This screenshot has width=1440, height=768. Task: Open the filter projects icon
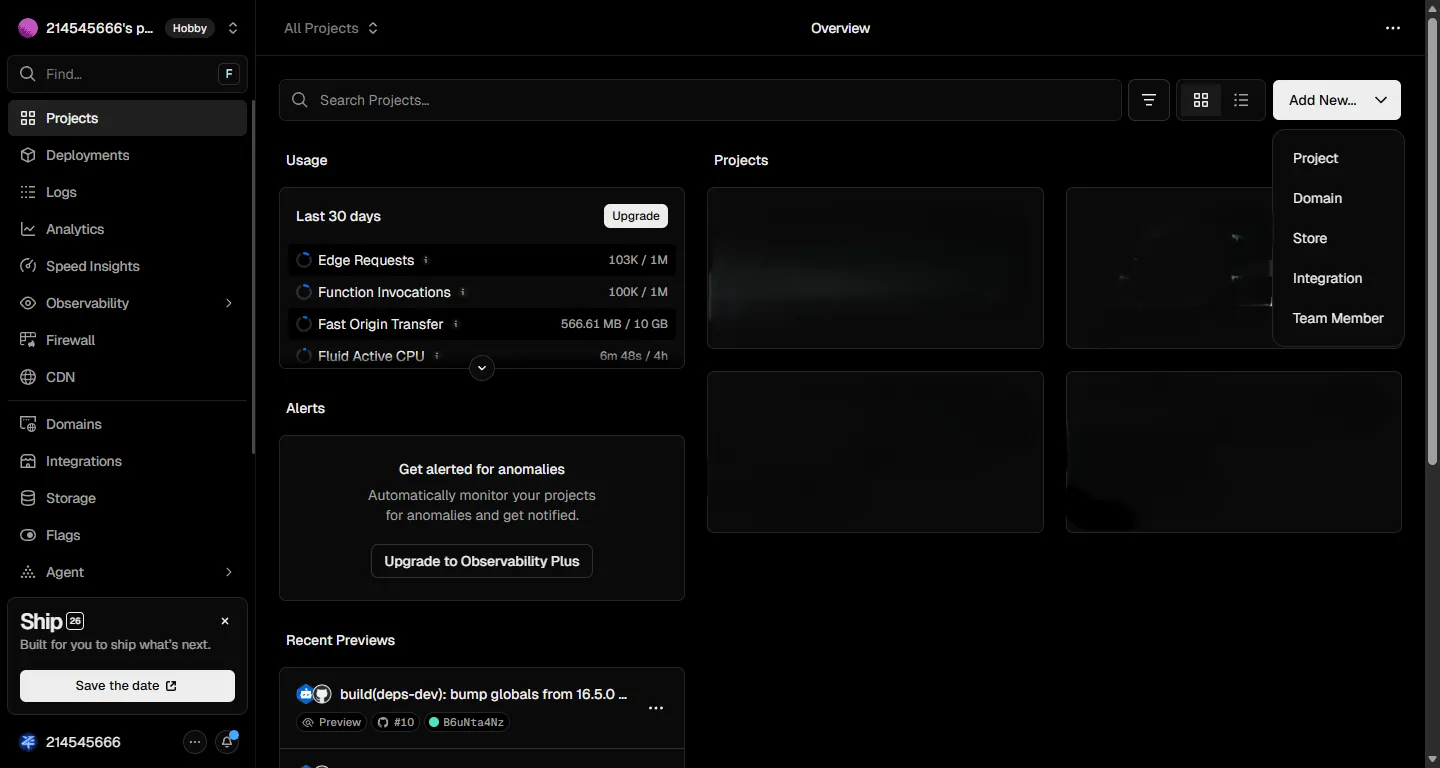1149,100
